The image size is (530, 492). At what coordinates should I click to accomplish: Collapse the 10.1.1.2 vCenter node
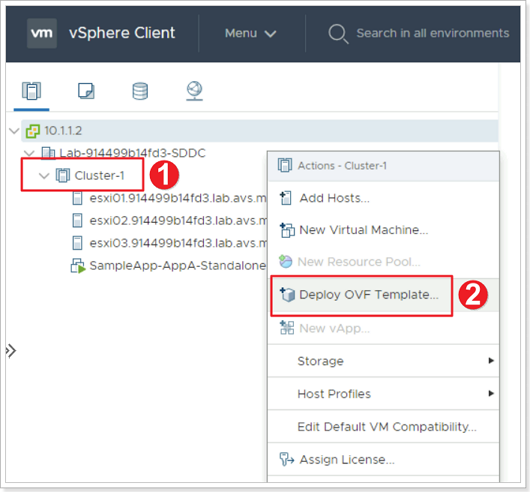tap(14, 131)
